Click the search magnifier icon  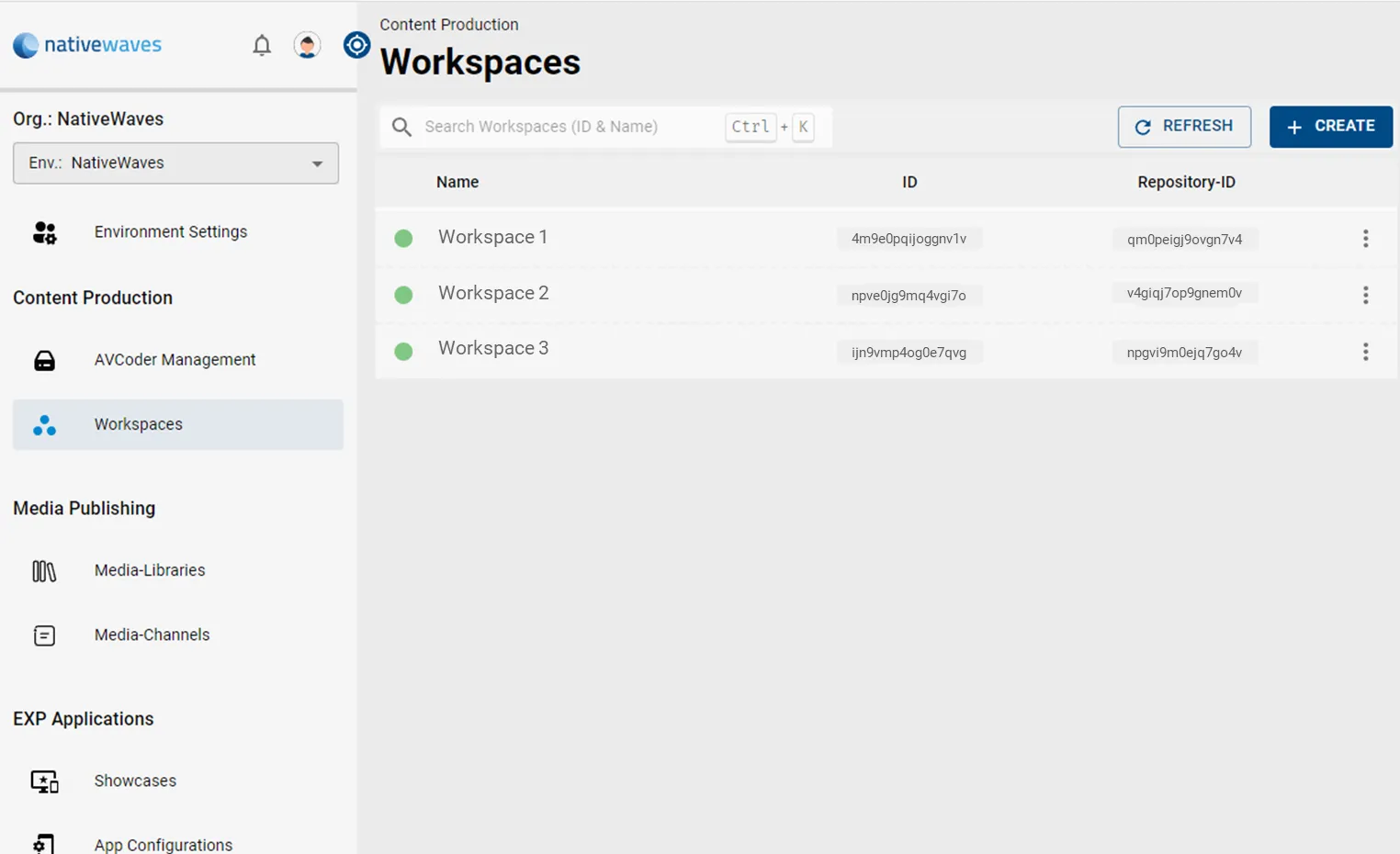(401, 127)
